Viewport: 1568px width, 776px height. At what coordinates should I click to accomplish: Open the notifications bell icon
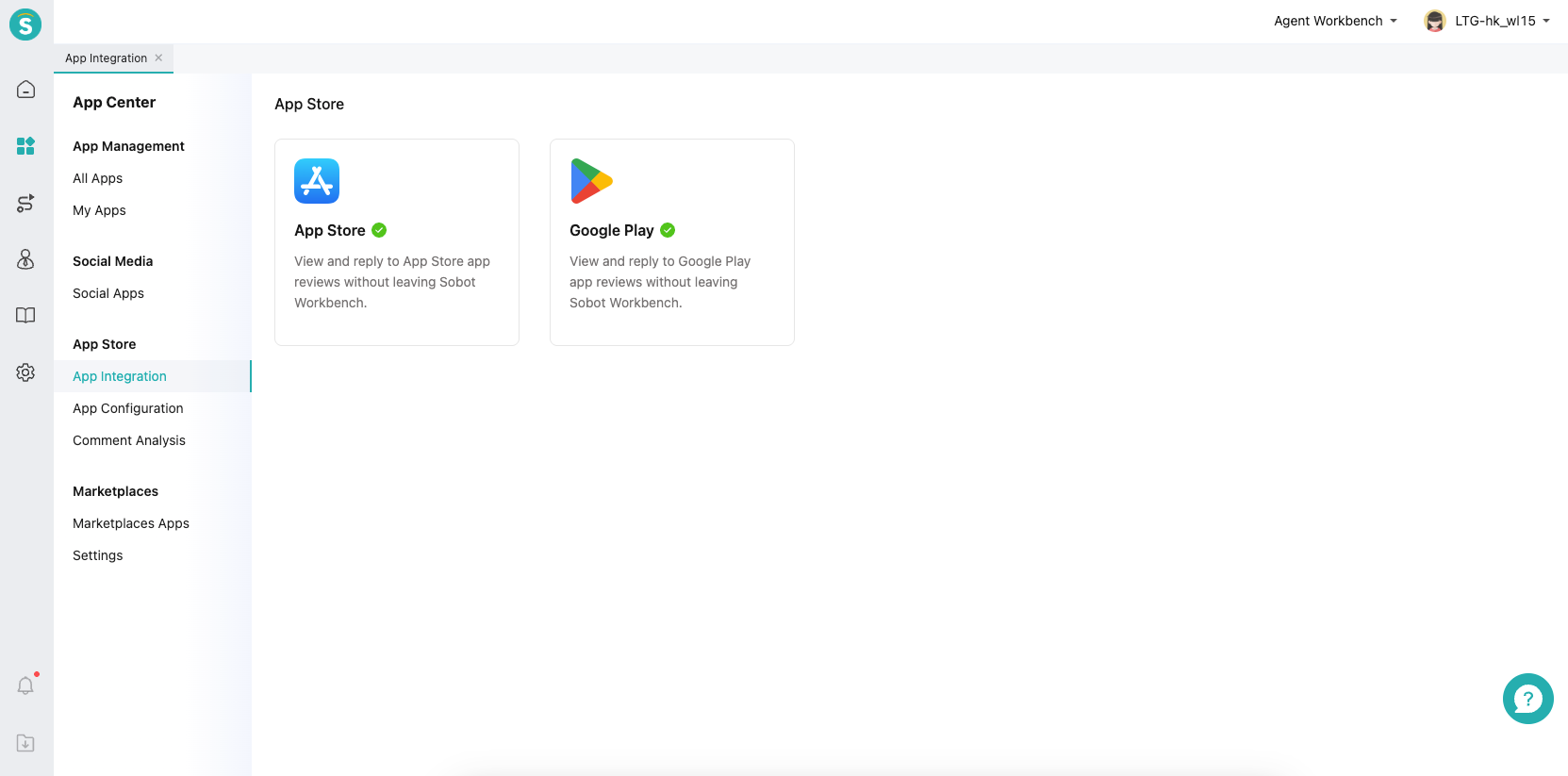25,685
